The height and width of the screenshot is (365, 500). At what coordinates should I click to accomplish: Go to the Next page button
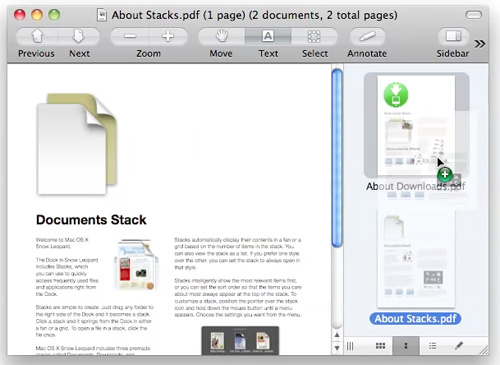pos(79,36)
